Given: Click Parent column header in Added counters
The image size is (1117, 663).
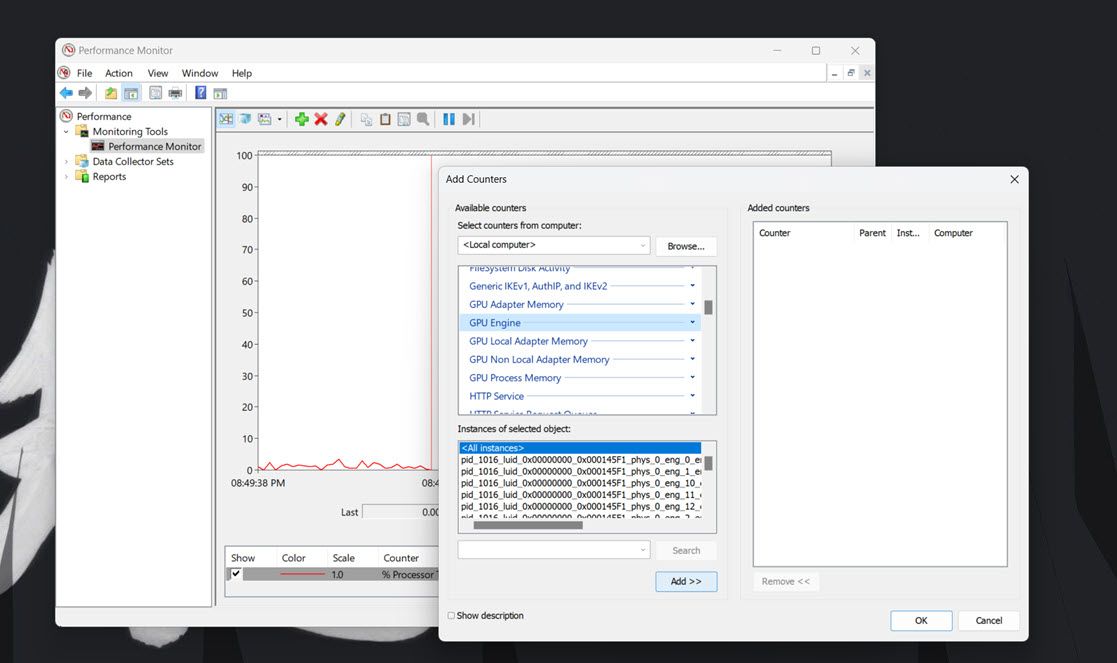Looking at the screenshot, I should coord(872,233).
